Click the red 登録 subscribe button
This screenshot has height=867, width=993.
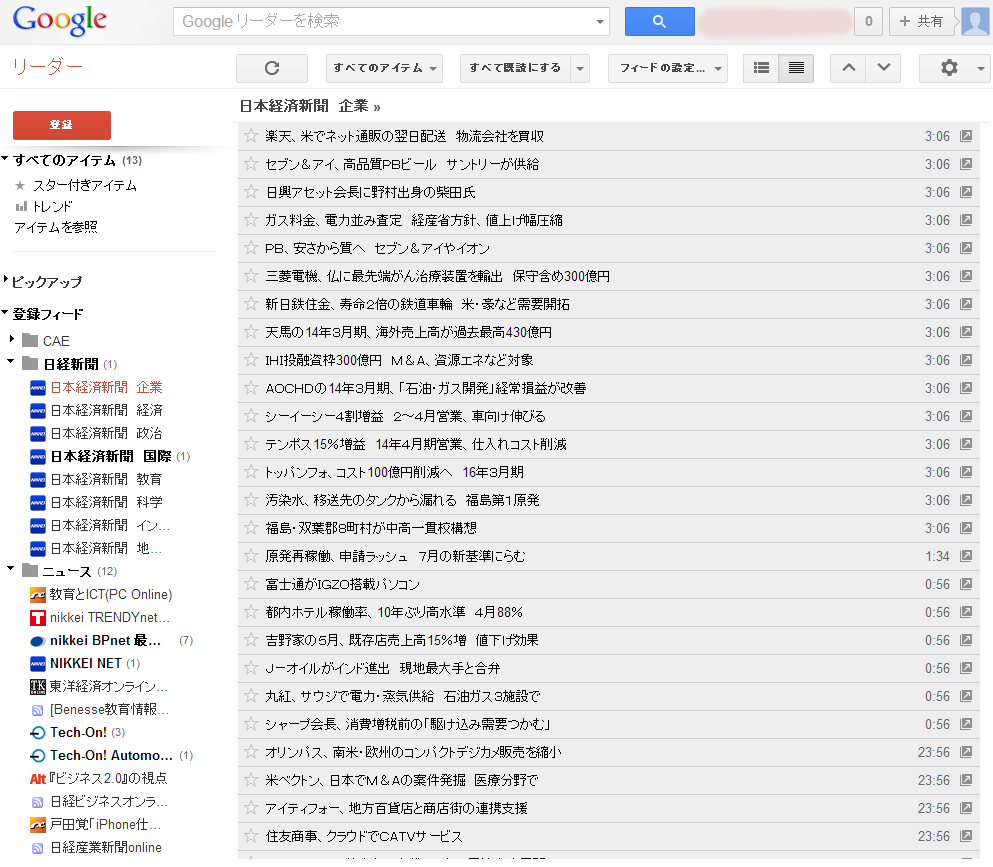coord(61,125)
